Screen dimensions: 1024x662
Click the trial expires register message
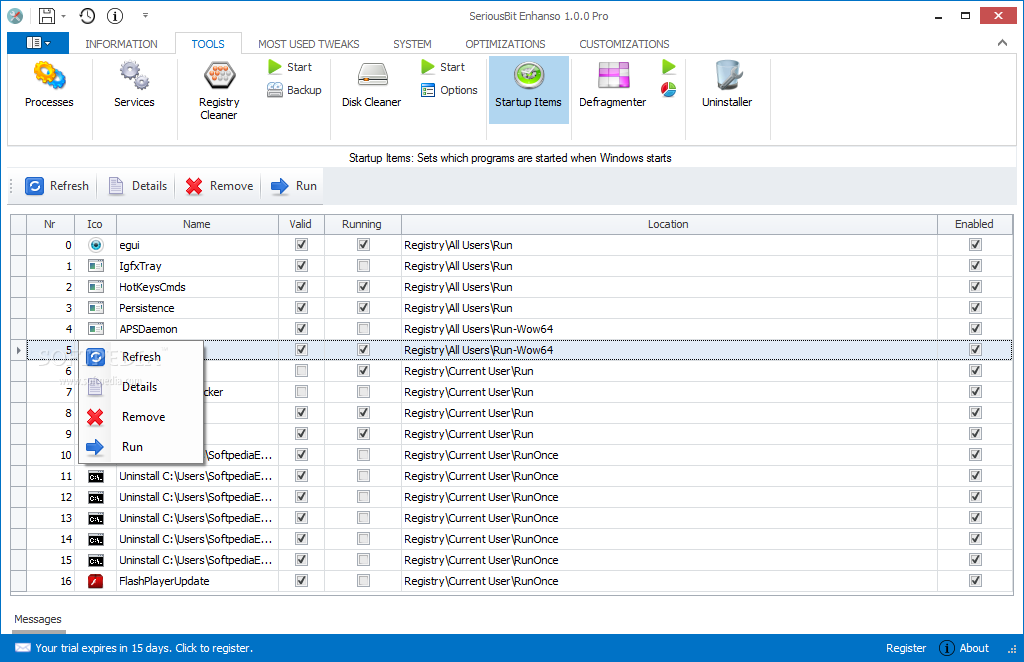144,648
